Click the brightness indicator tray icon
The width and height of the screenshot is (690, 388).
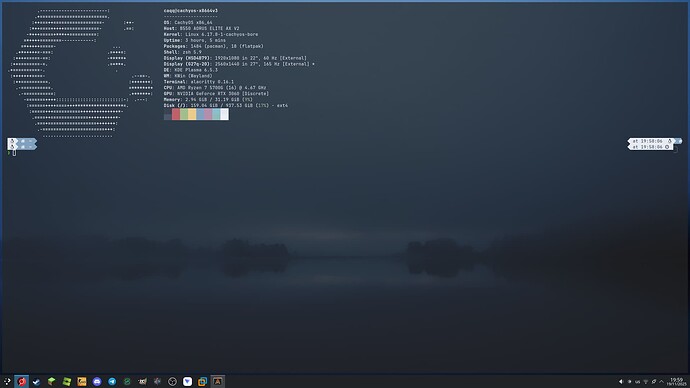629,382
